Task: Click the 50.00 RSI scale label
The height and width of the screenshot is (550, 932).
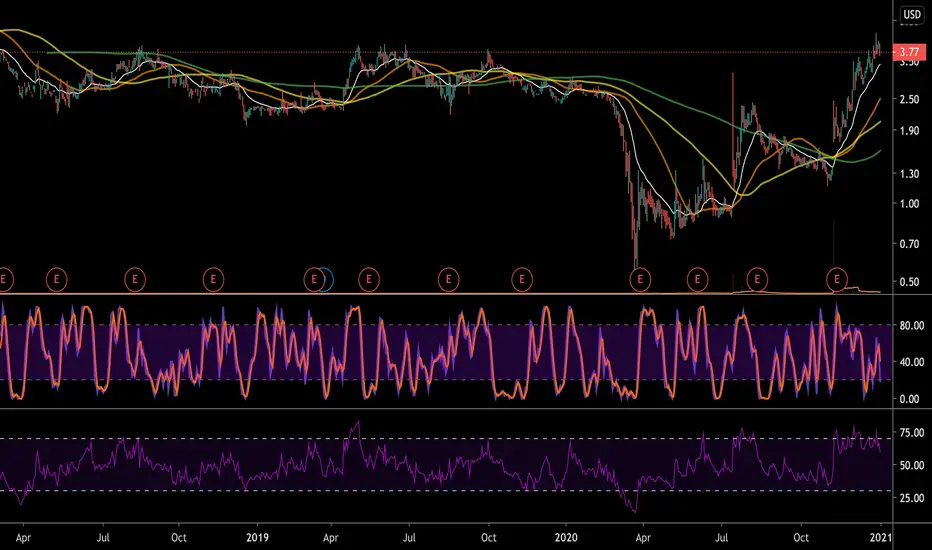Action: [912, 465]
